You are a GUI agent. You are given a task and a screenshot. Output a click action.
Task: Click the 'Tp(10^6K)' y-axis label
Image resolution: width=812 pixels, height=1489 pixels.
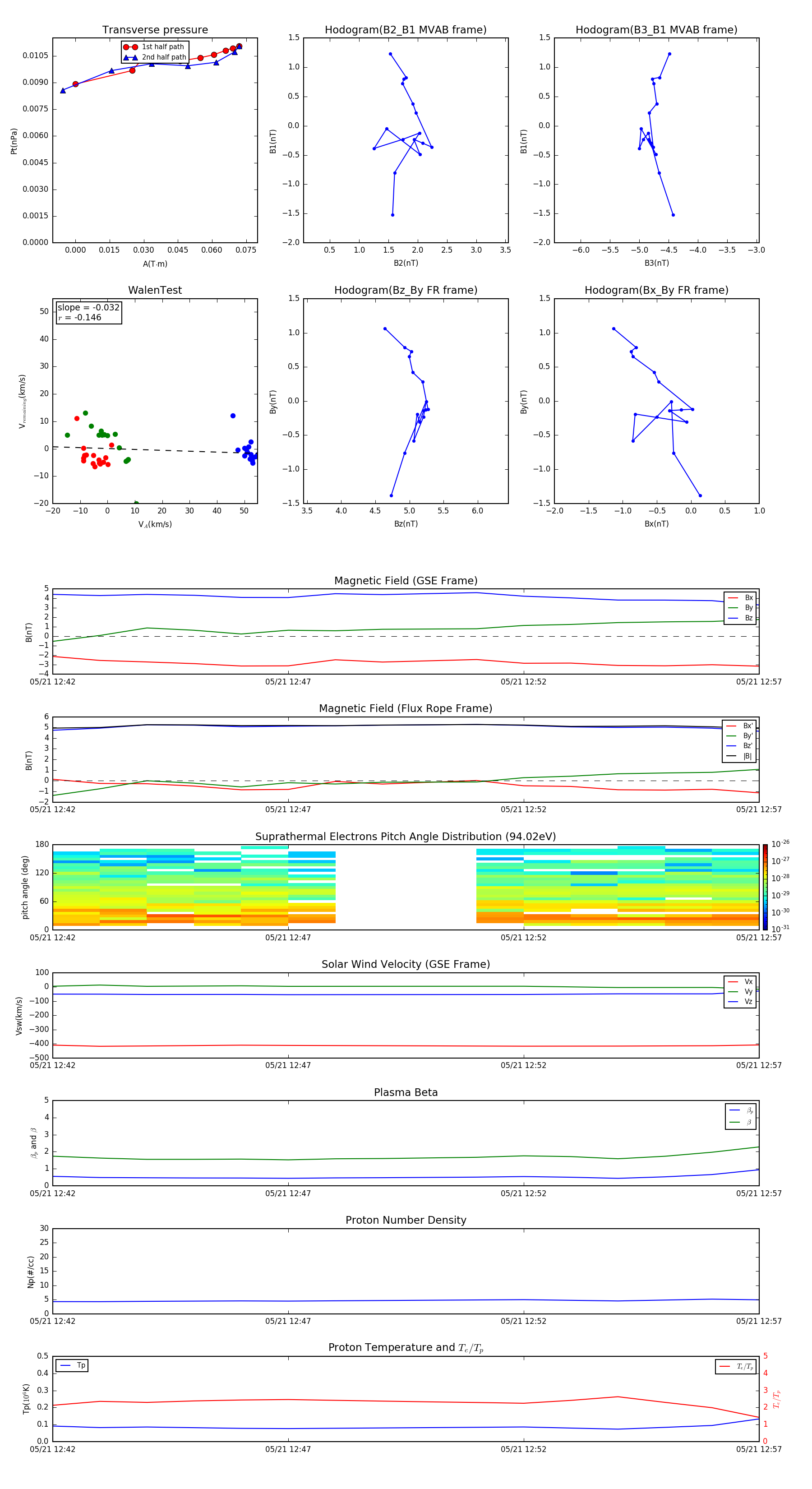point(25,1399)
